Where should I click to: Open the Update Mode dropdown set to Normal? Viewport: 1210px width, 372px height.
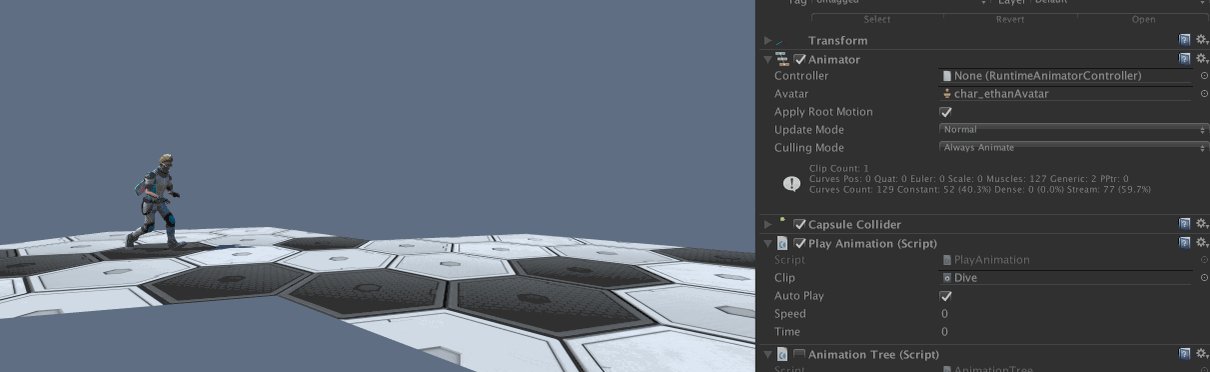click(x=1074, y=130)
